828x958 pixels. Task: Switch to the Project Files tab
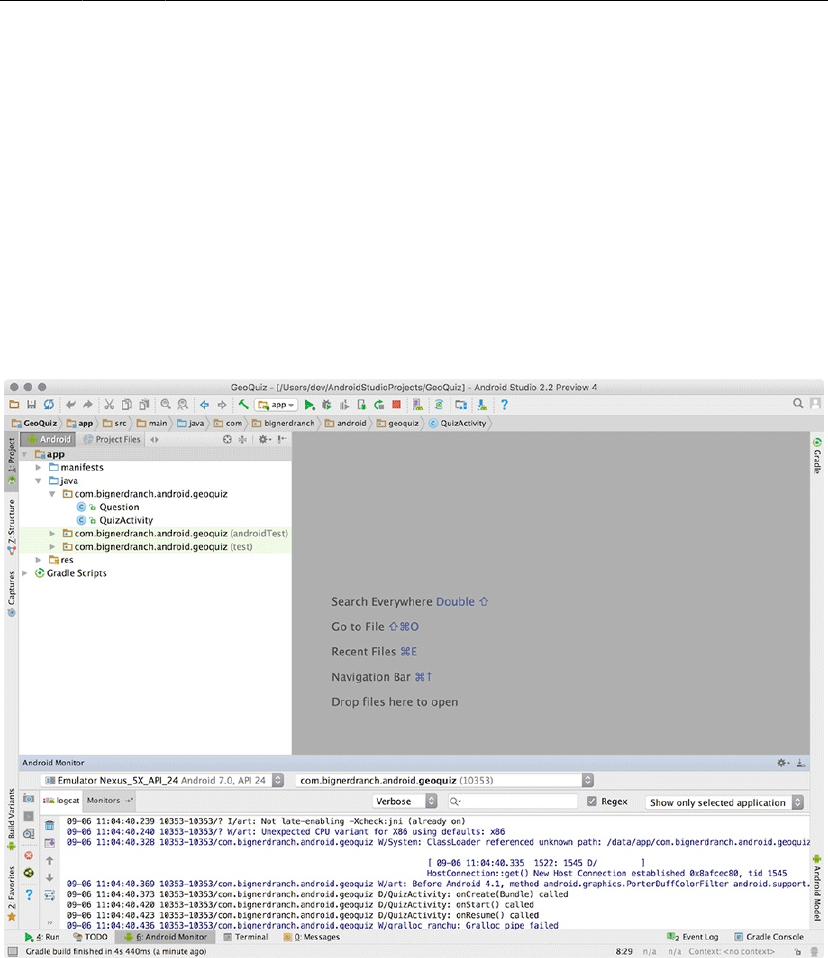112,439
